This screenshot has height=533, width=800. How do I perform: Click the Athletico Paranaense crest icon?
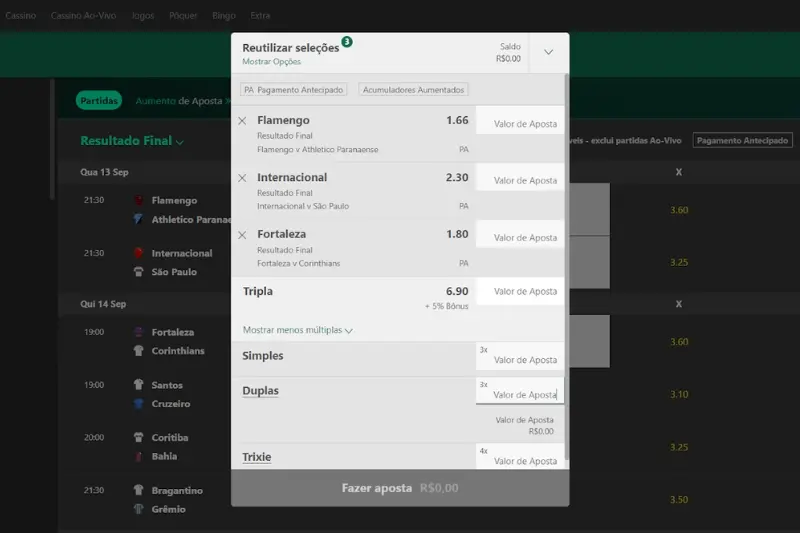tap(138, 219)
